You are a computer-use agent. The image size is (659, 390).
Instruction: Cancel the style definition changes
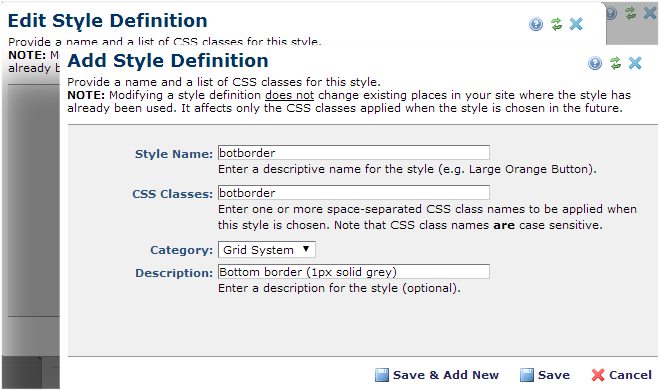622,375
